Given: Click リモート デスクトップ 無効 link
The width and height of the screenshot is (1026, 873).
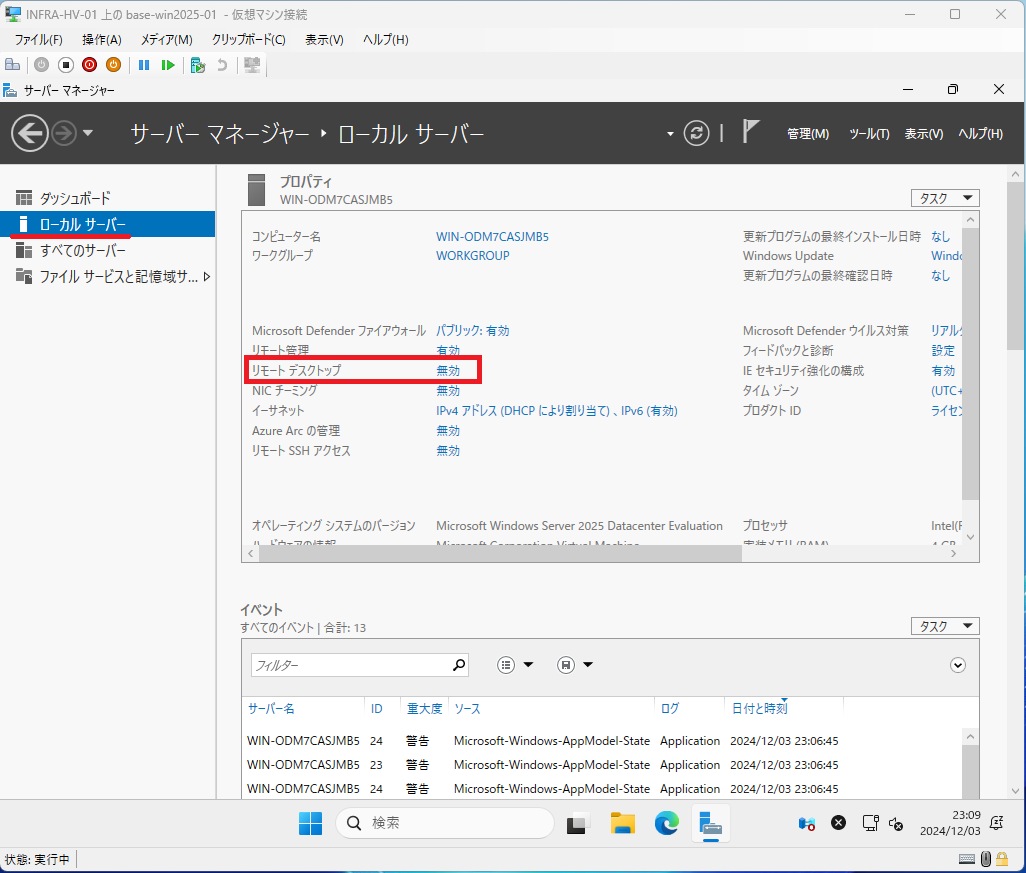Looking at the screenshot, I should click(x=448, y=370).
